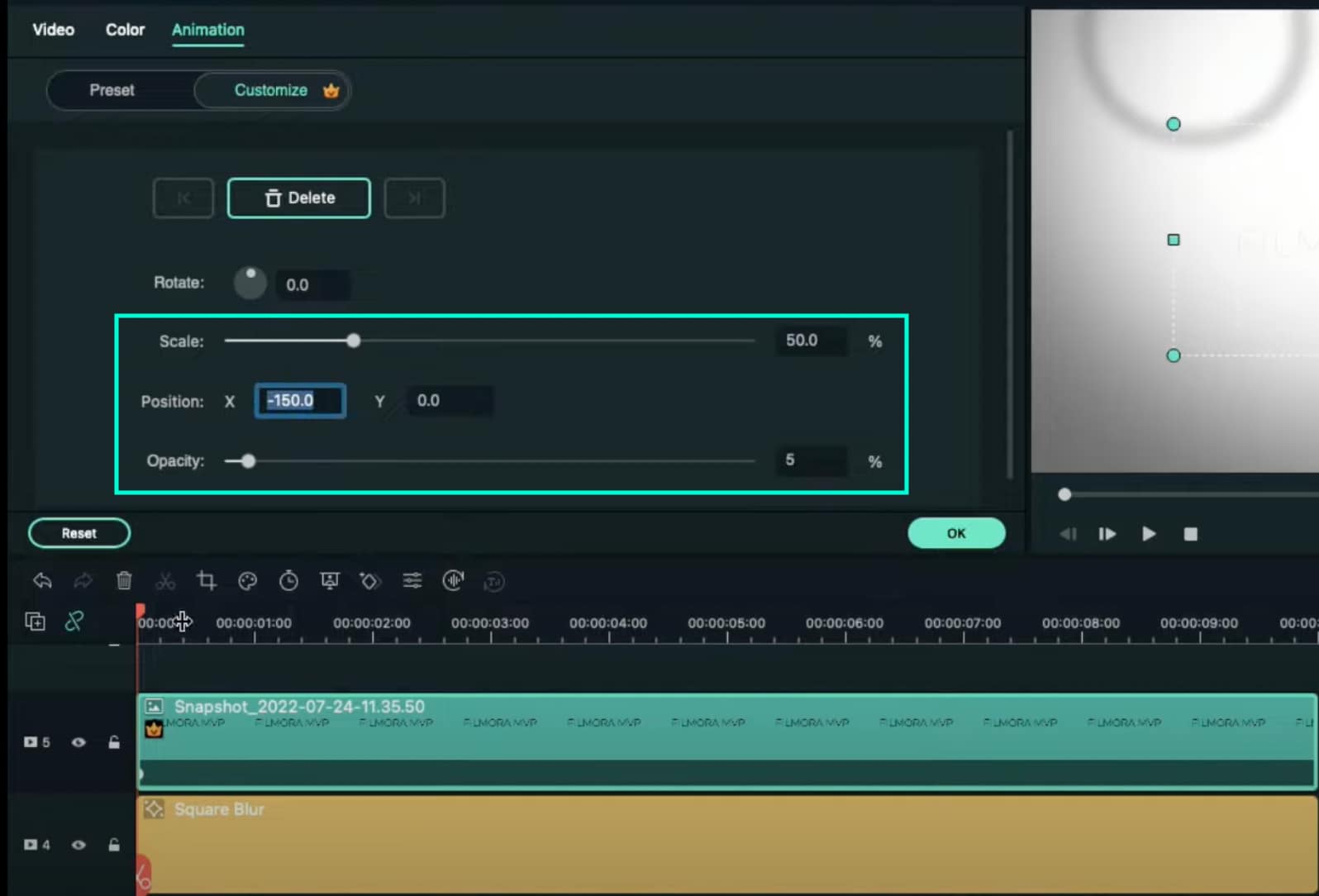1319x896 pixels.
Task: Open the Animation tab
Action: pyautogui.click(x=207, y=30)
